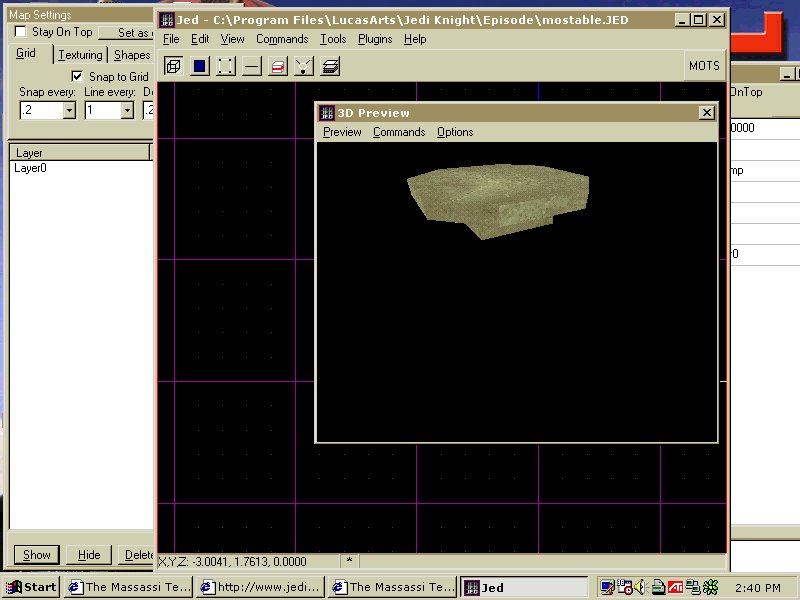The width and height of the screenshot is (800, 600).
Task: Click the 3D Preview window icon
Action: click(327, 113)
